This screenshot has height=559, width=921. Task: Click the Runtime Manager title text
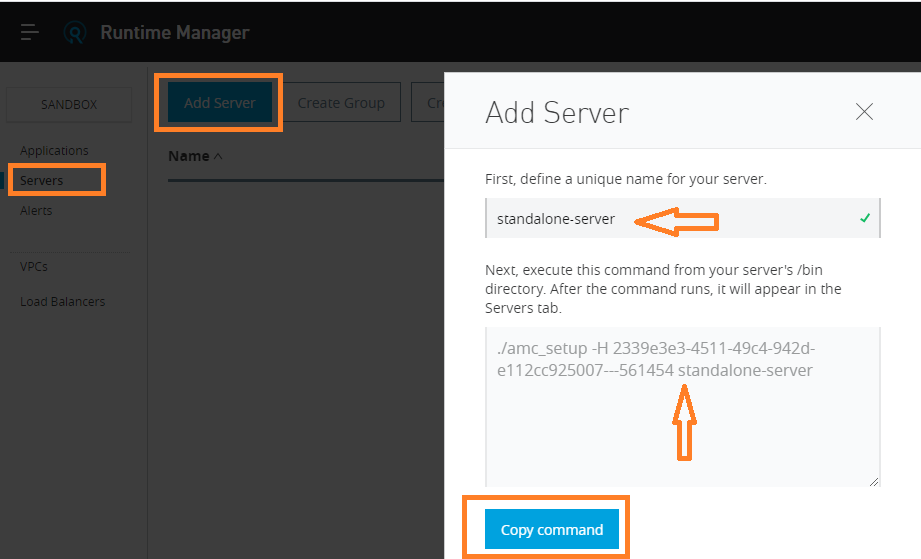[174, 32]
